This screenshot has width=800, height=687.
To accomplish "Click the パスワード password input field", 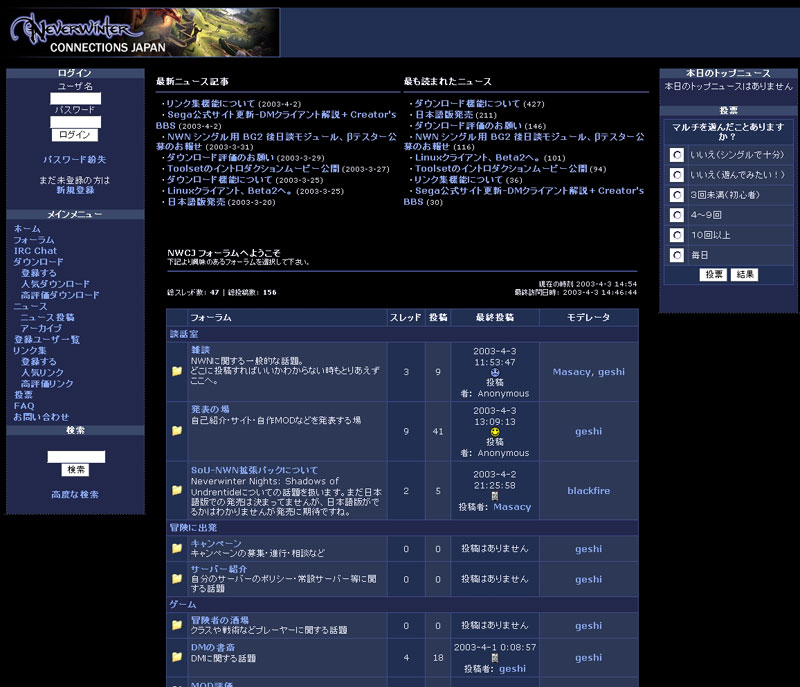I will pos(76,122).
